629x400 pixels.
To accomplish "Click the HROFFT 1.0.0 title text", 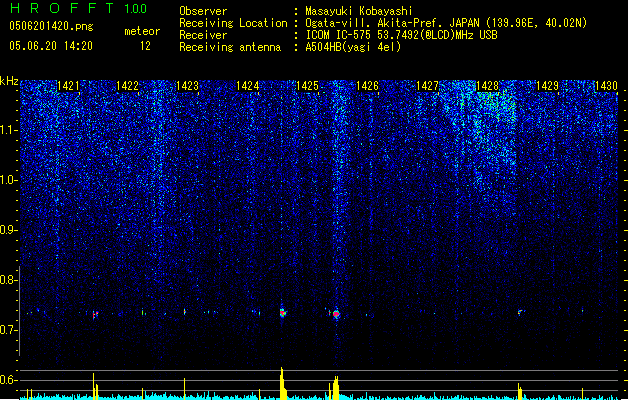I will point(79,8).
